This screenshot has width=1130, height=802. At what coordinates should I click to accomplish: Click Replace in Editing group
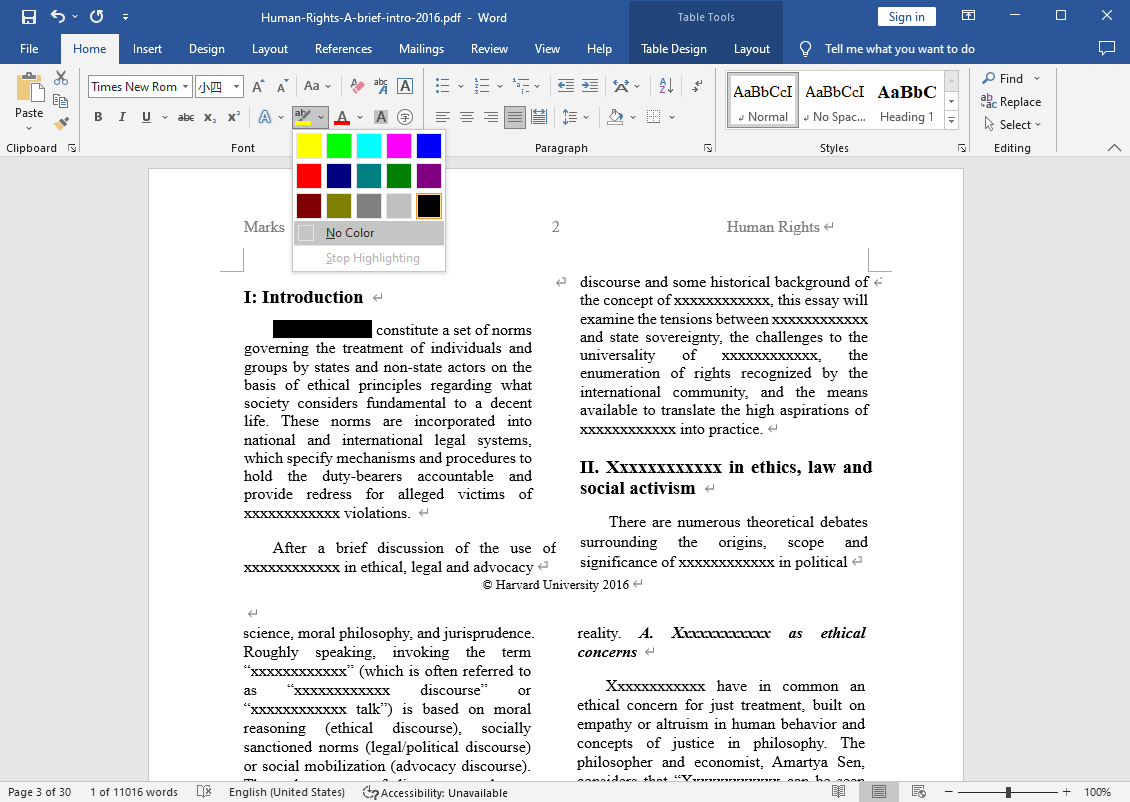[1012, 102]
